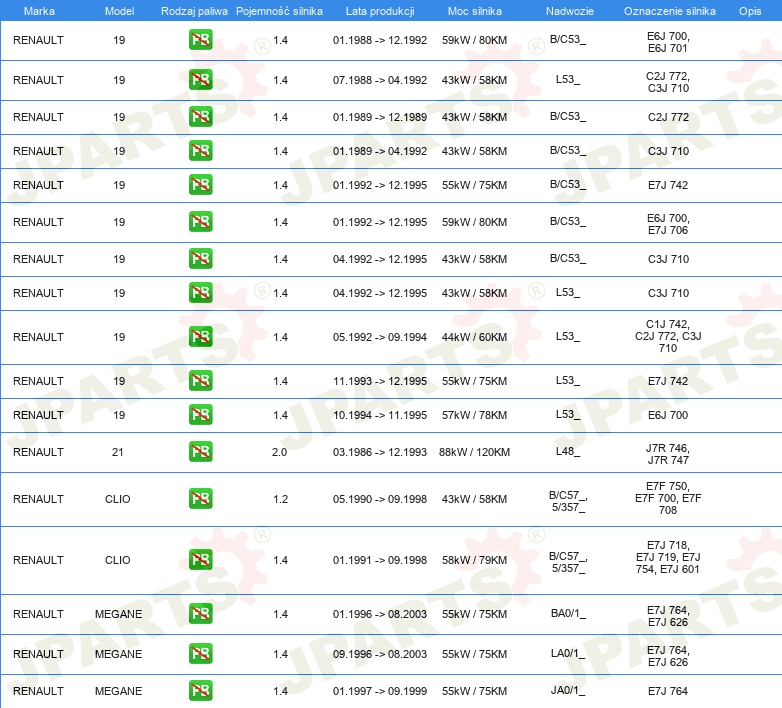Select the PB icon in the 04.1992 B/C53_ row
Screen dimensions: 782x708
(x=200, y=259)
